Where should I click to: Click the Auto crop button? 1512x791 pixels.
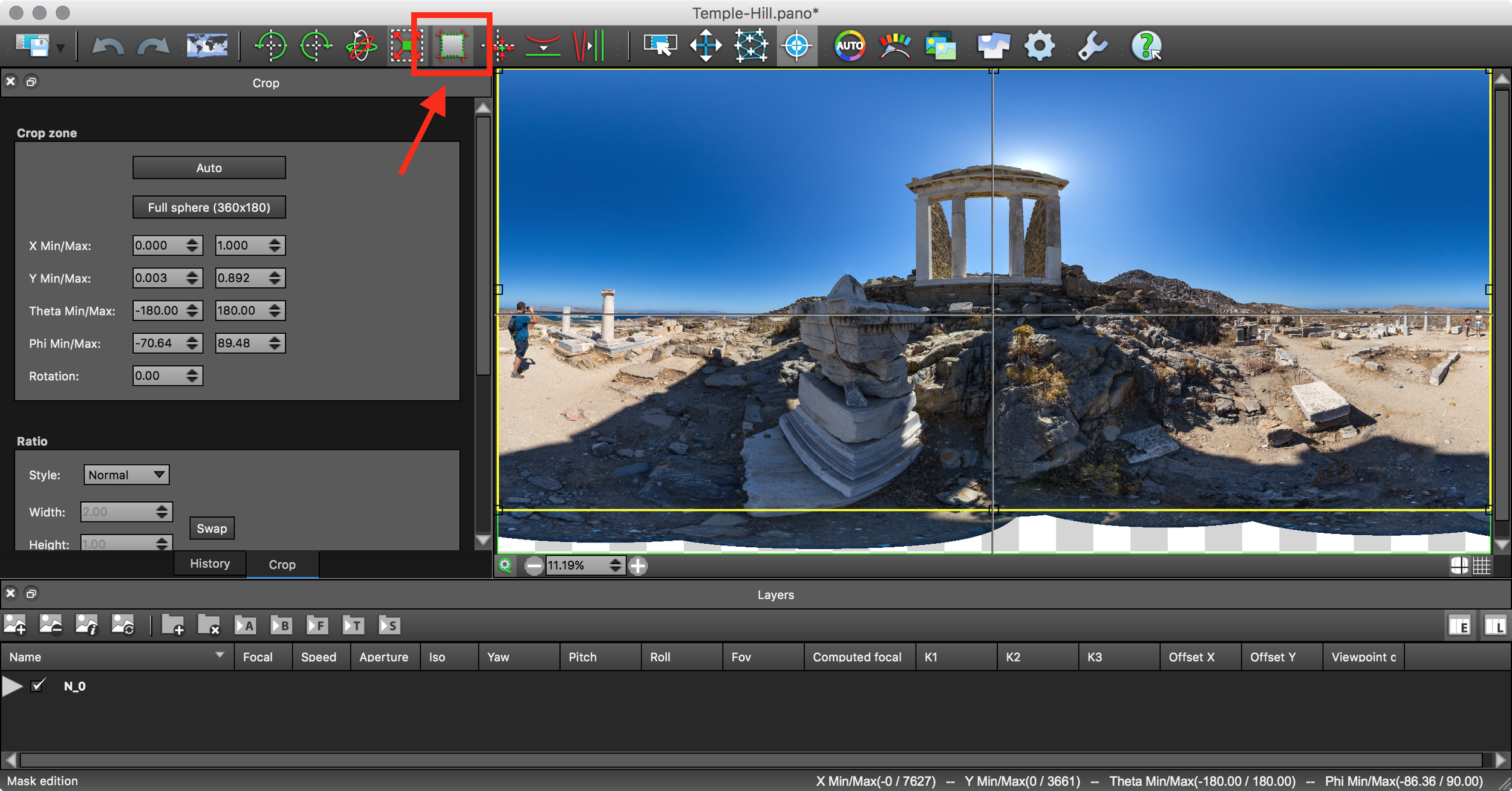(209, 168)
